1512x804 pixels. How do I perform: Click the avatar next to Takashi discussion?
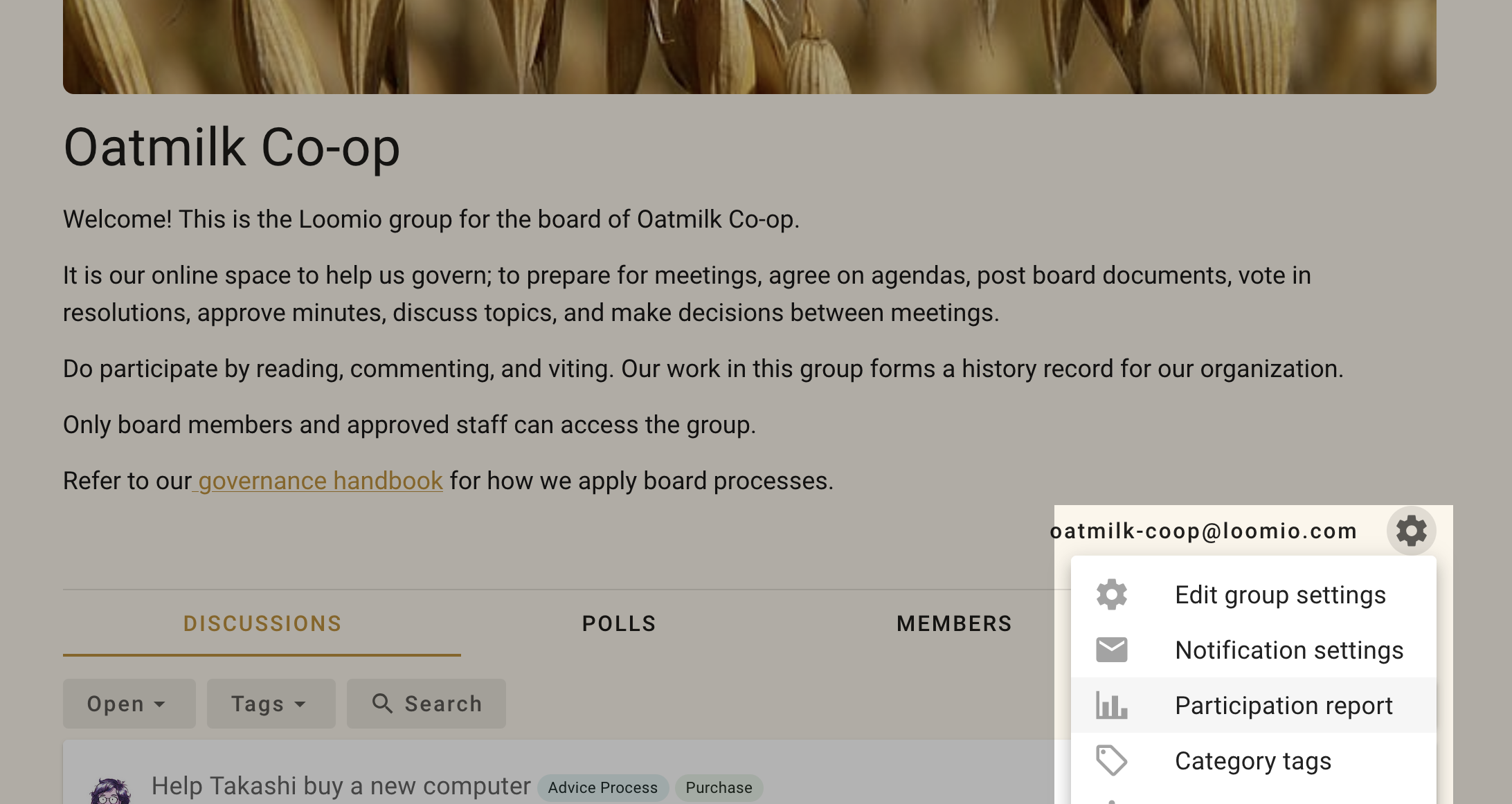(x=109, y=792)
